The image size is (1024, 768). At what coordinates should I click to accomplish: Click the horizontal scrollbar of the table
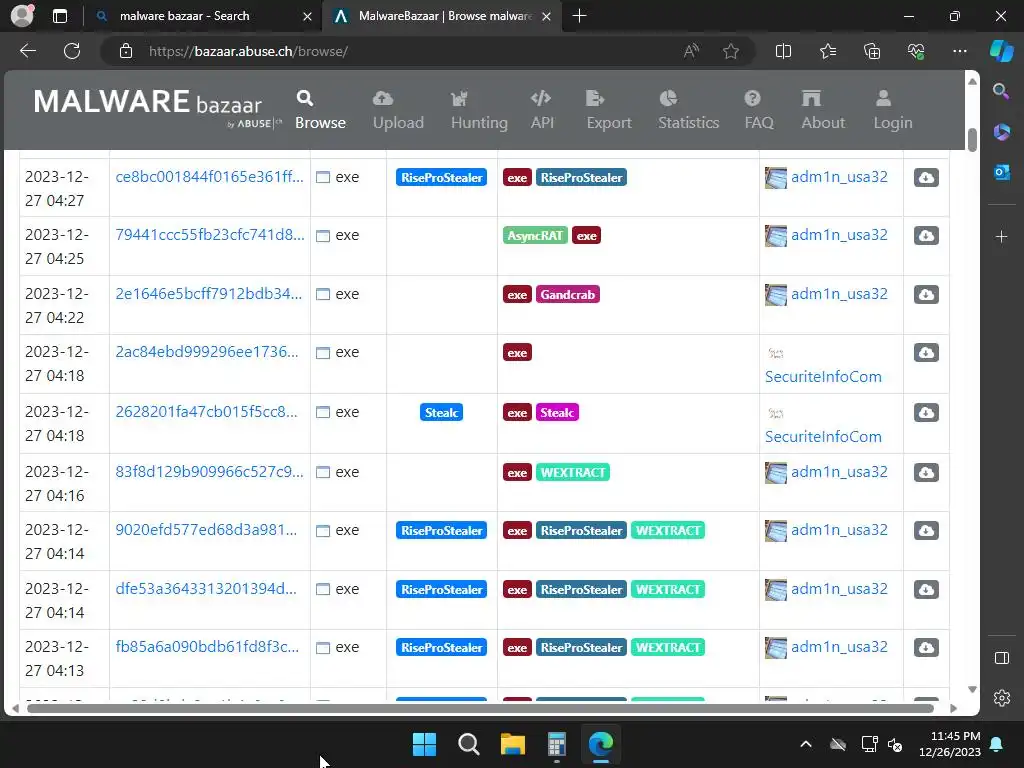(x=480, y=708)
